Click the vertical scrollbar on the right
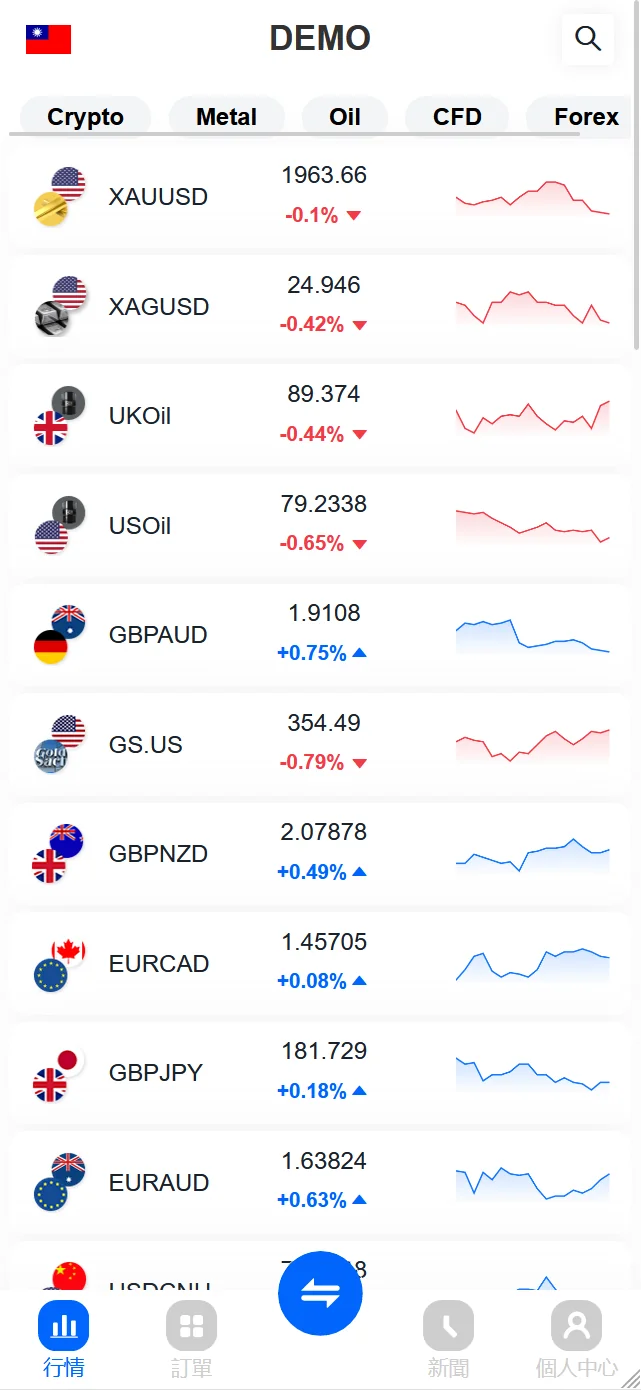The width and height of the screenshot is (641, 1390). tap(637, 250)
